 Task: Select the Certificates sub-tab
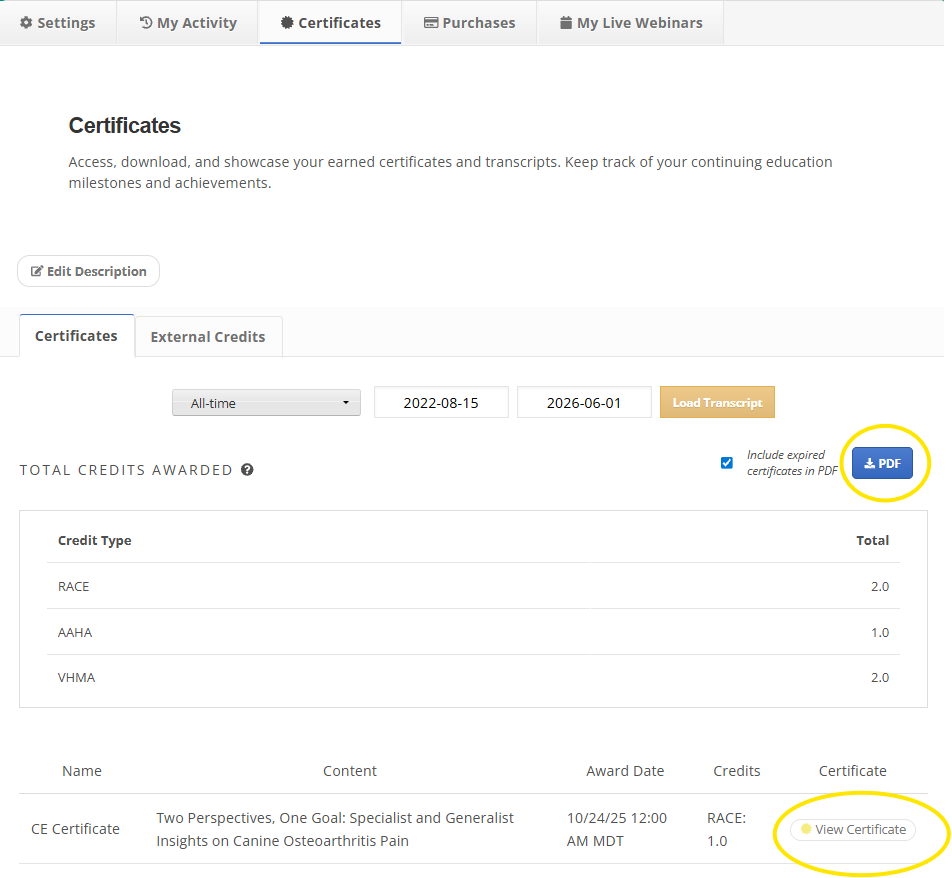point(76,336)
